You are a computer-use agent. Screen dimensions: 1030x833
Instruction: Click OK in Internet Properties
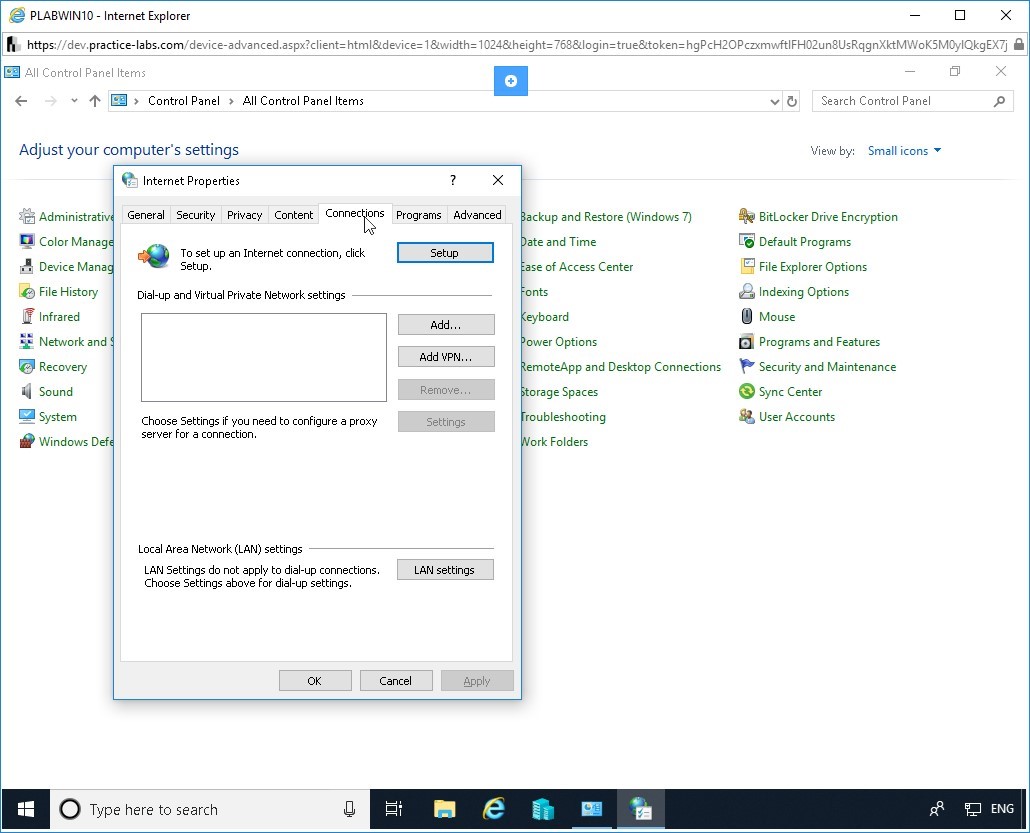pyautogui.click(x=315, y=681)
